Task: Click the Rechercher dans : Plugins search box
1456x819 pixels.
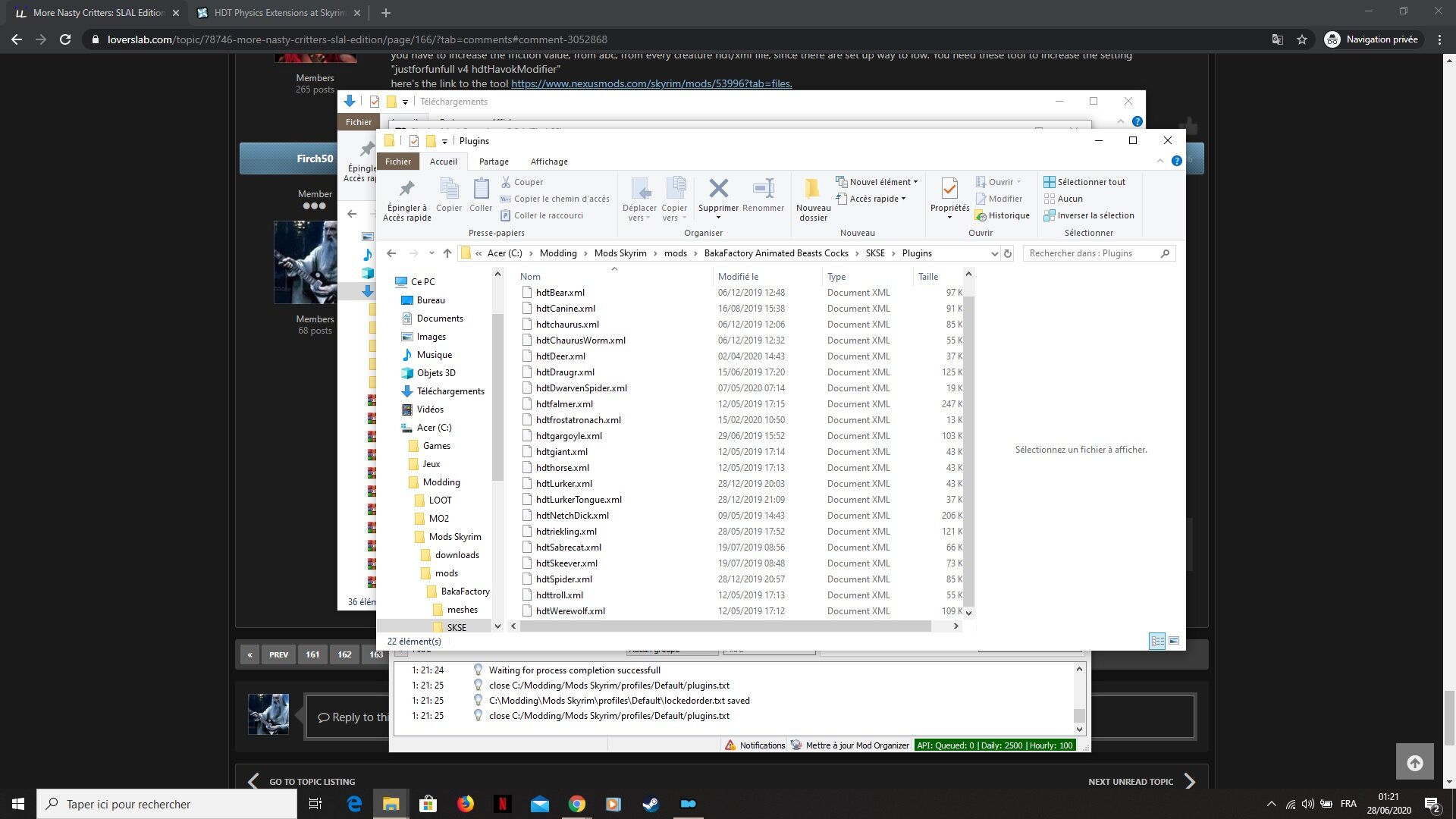Action: [x=1099, y=253]
